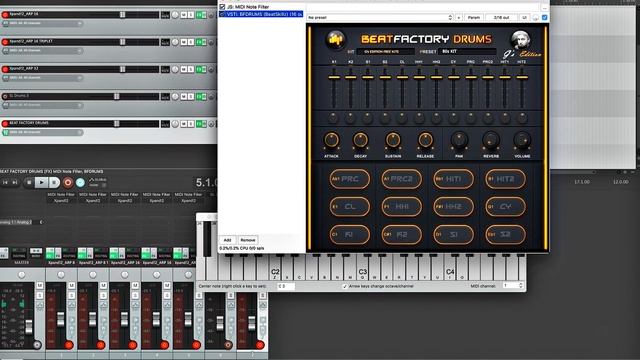Click the ATTACK knob in Beat Factory Drums
This screenshot has width=640, height=360.
click(331, 140)
